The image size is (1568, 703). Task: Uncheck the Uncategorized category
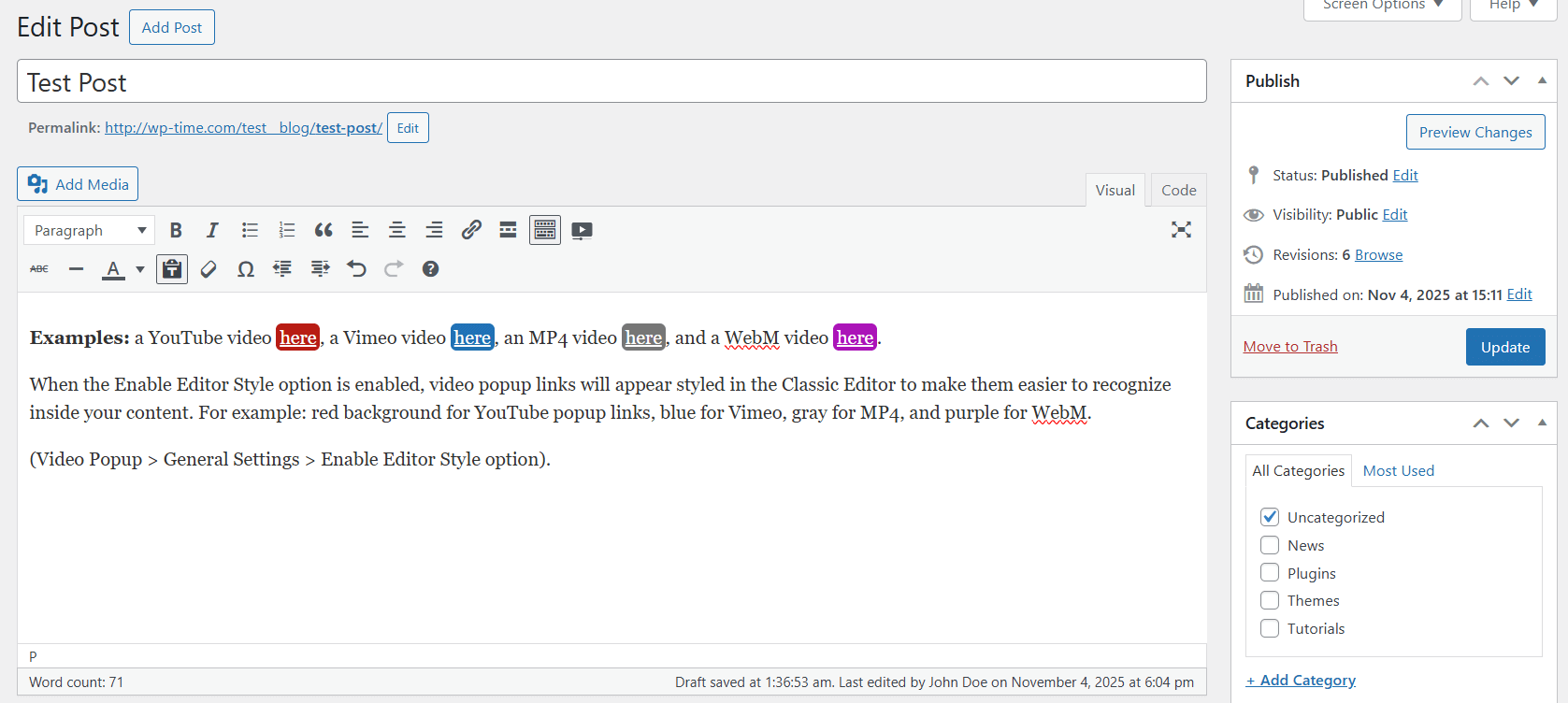1270,517
